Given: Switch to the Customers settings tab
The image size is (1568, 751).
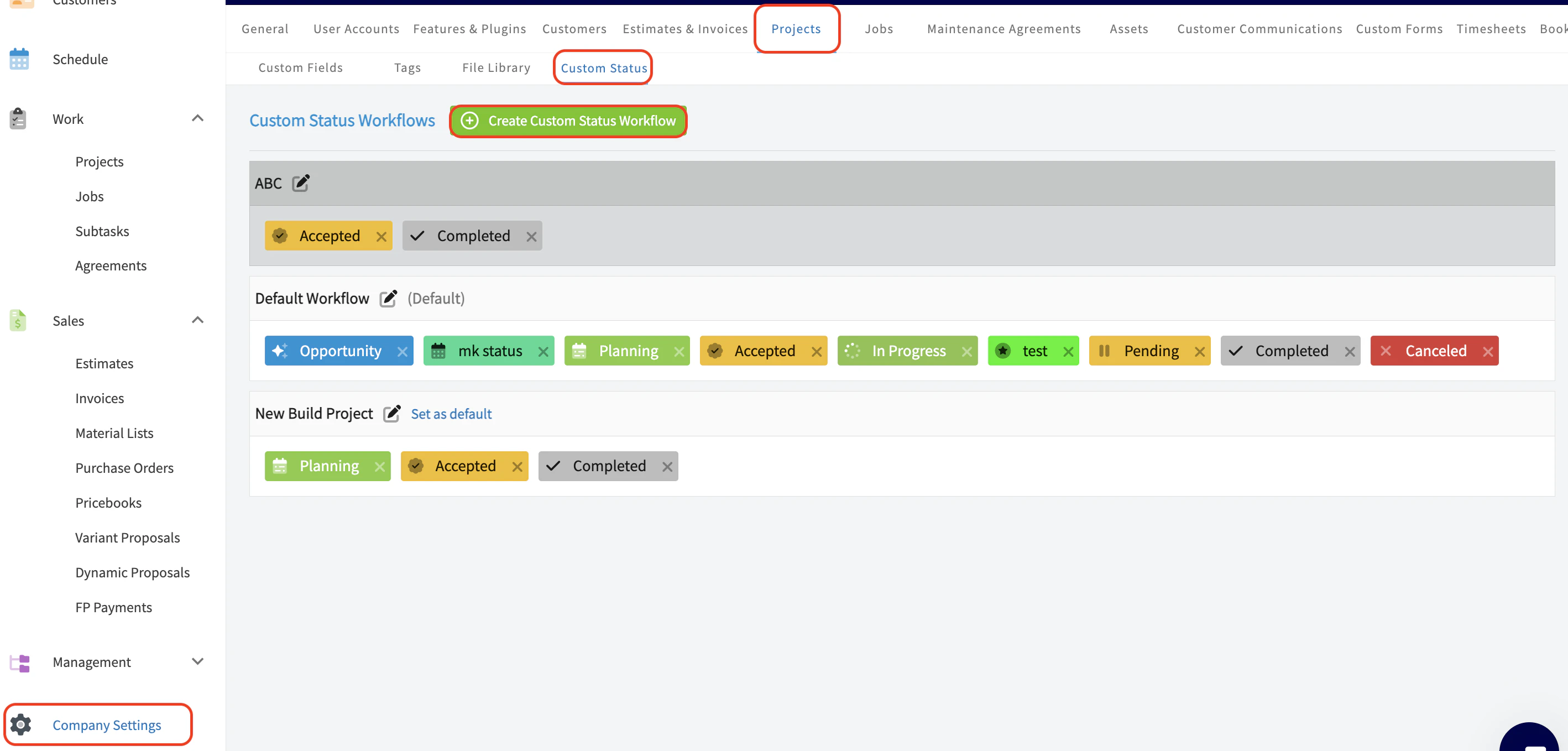Looking at the screenshot, I should (x=574, y=29).
